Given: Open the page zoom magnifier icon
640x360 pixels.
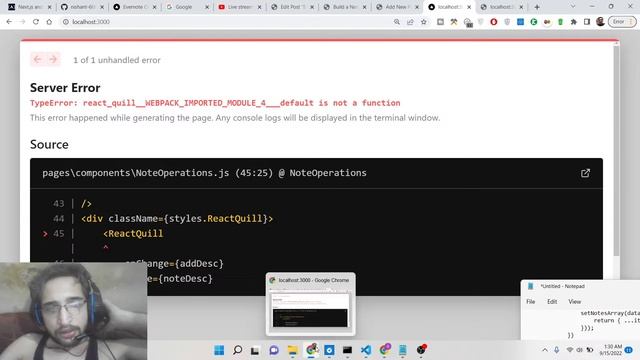Looking at the screenshot, I should (x=397, y=22).
